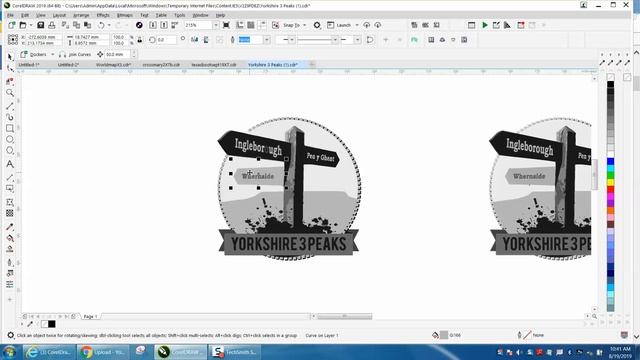Open the Layout menu
Screen dimensions: 640x360
[x=59, y=15]
